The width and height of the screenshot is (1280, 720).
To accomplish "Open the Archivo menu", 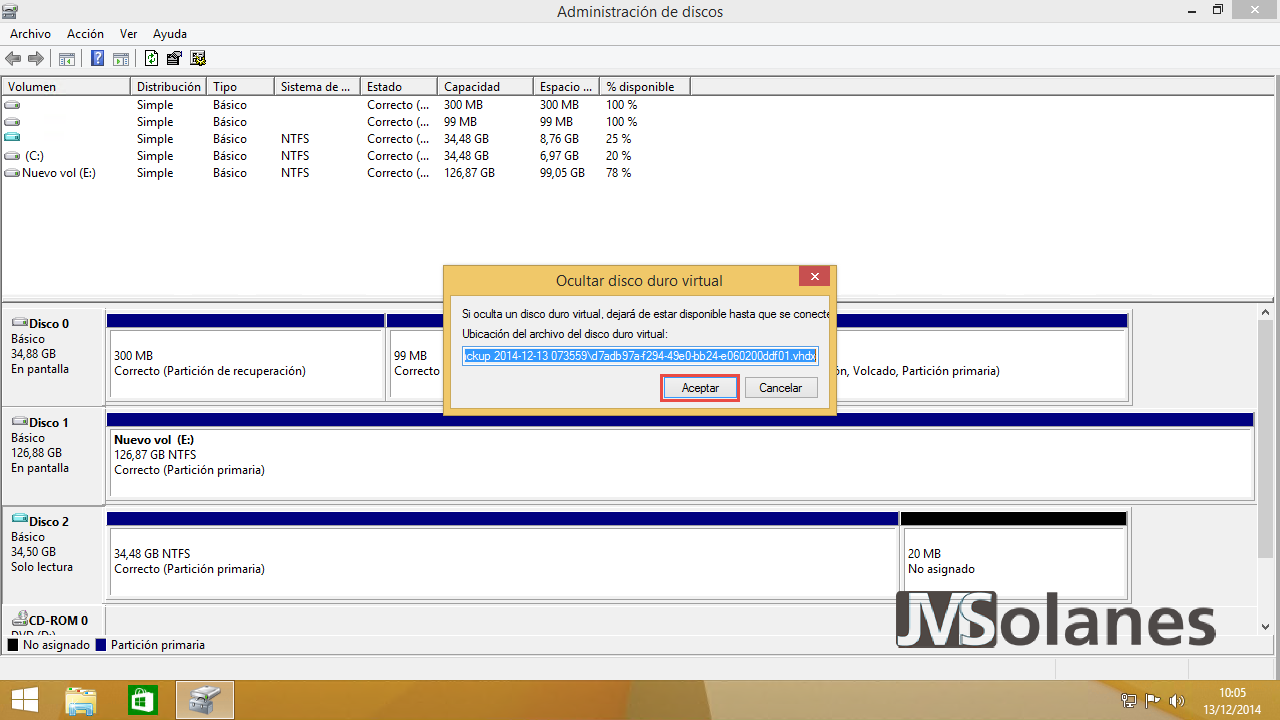I will coord(31,34).
